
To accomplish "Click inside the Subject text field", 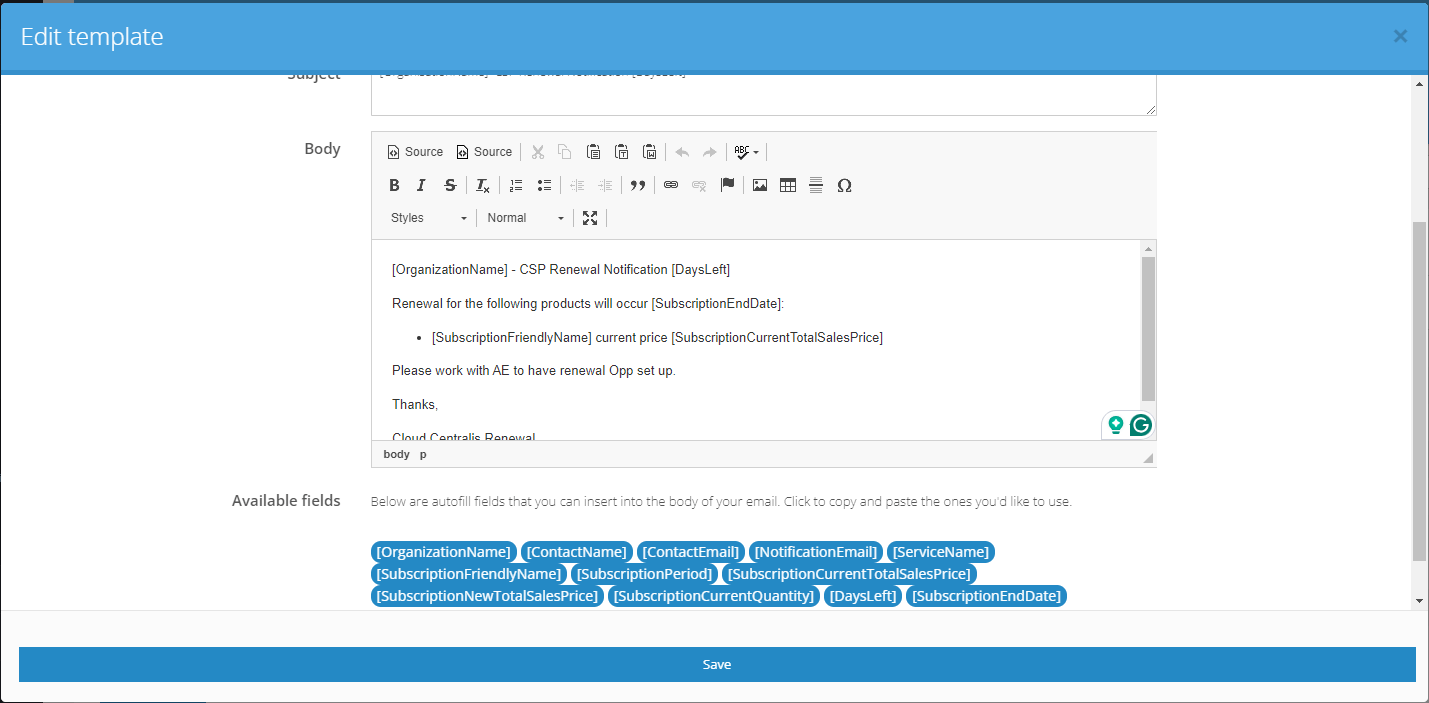I will pyautogui.click(x=764, y=94).
